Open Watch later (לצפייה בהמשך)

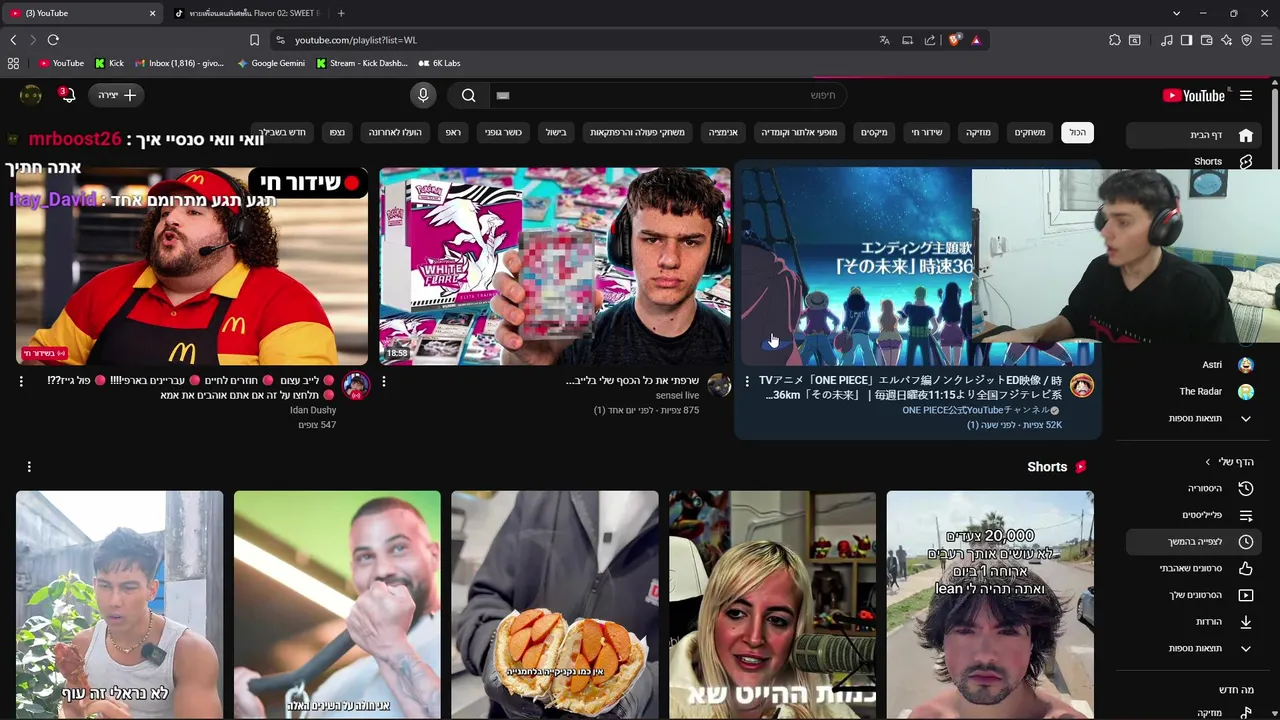pos(1194,542)
